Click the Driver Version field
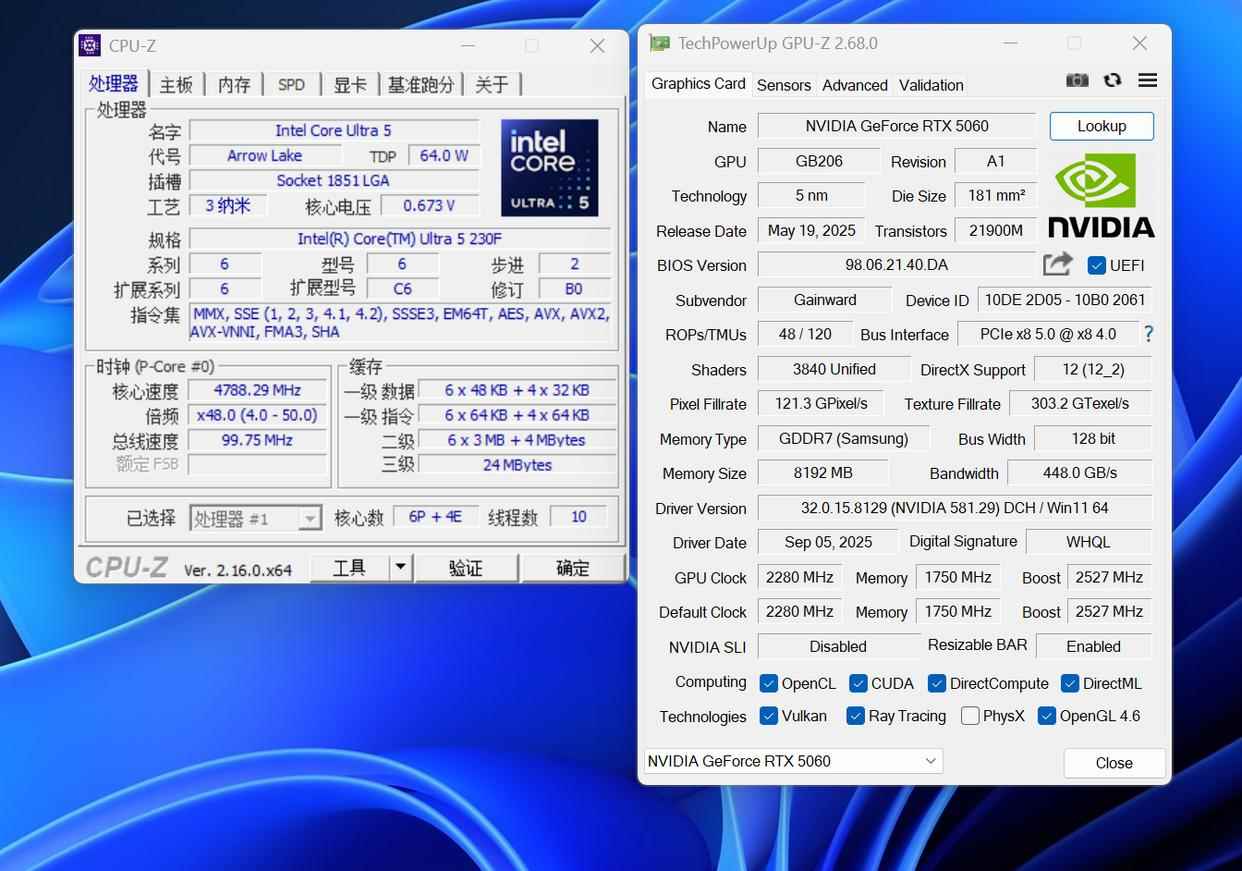The height and width of the screenshot is (871, 1242). [955, 508]
